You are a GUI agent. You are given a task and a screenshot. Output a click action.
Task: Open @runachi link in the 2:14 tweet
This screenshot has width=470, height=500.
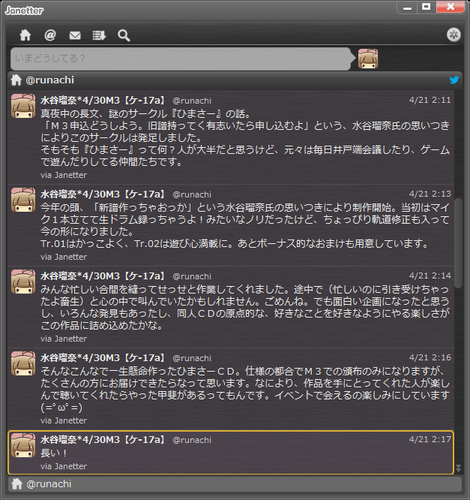coord(192,276)
